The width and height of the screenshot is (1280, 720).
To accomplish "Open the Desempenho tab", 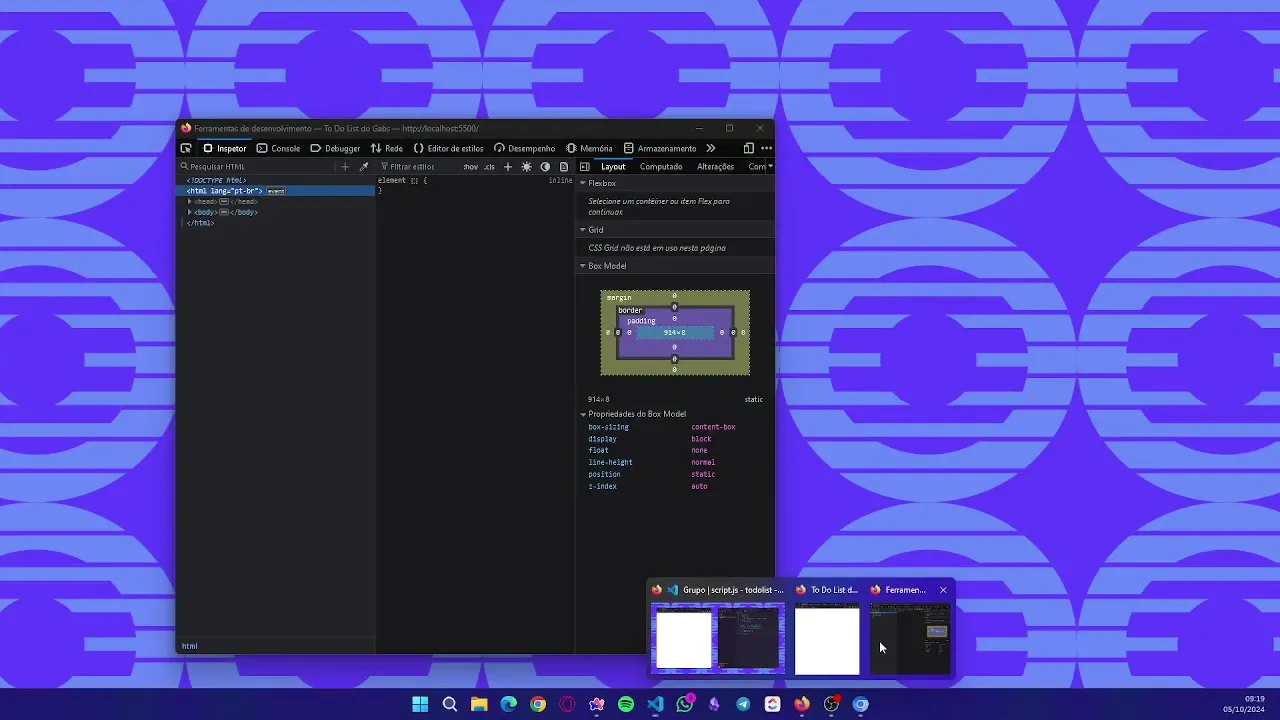I will pyautogui.click(x=524, y=148).
